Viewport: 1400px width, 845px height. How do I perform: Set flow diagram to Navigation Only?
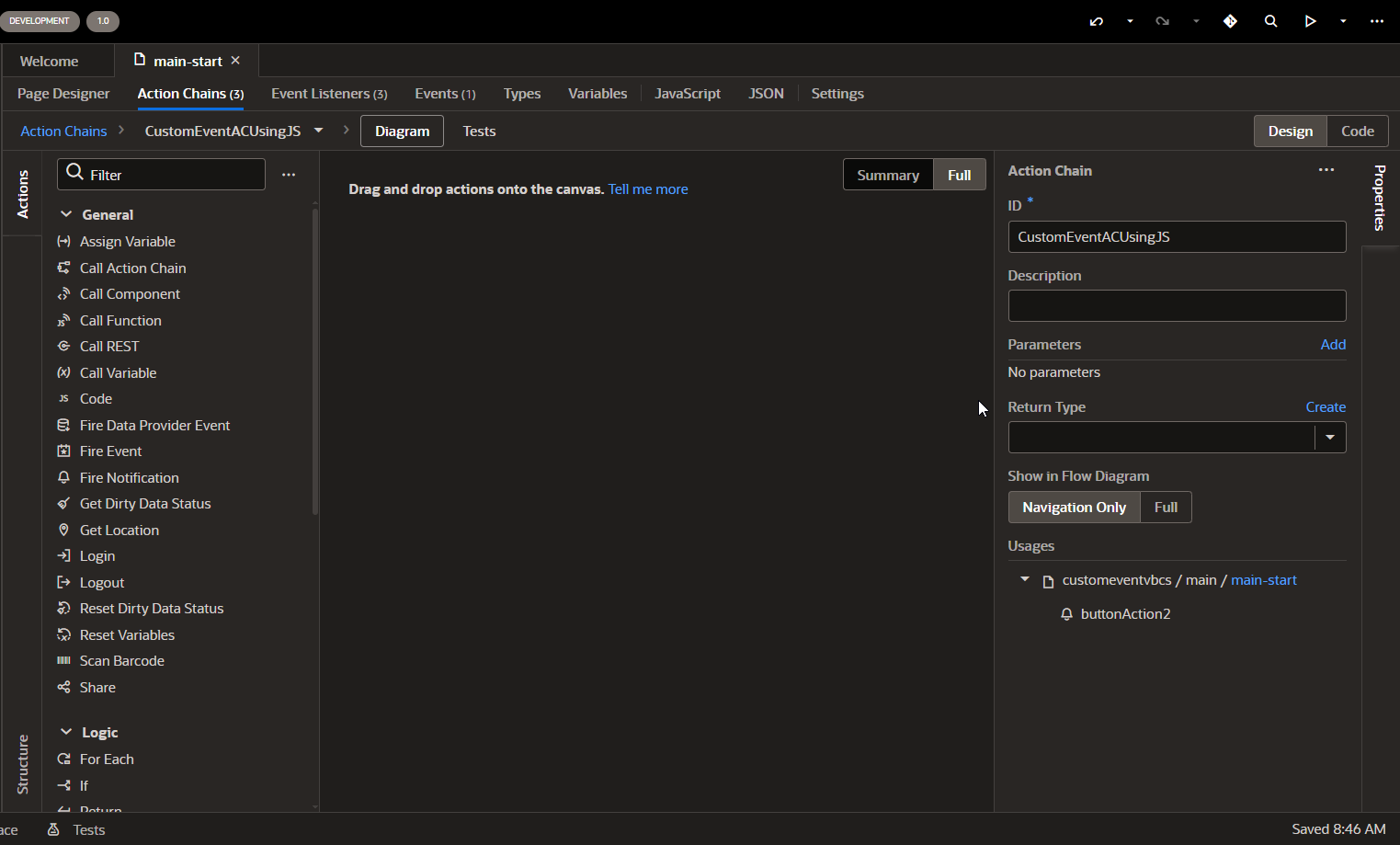coord(1074,508)
